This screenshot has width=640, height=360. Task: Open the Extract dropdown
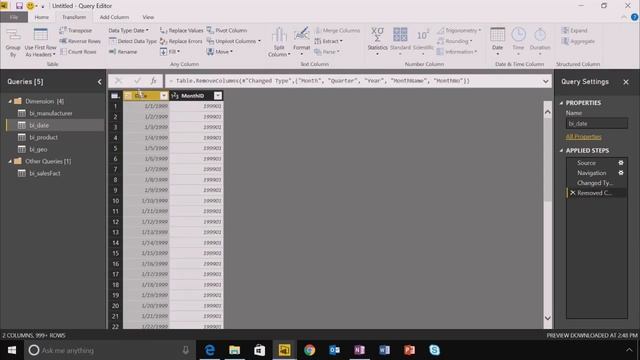pos(329,41)
